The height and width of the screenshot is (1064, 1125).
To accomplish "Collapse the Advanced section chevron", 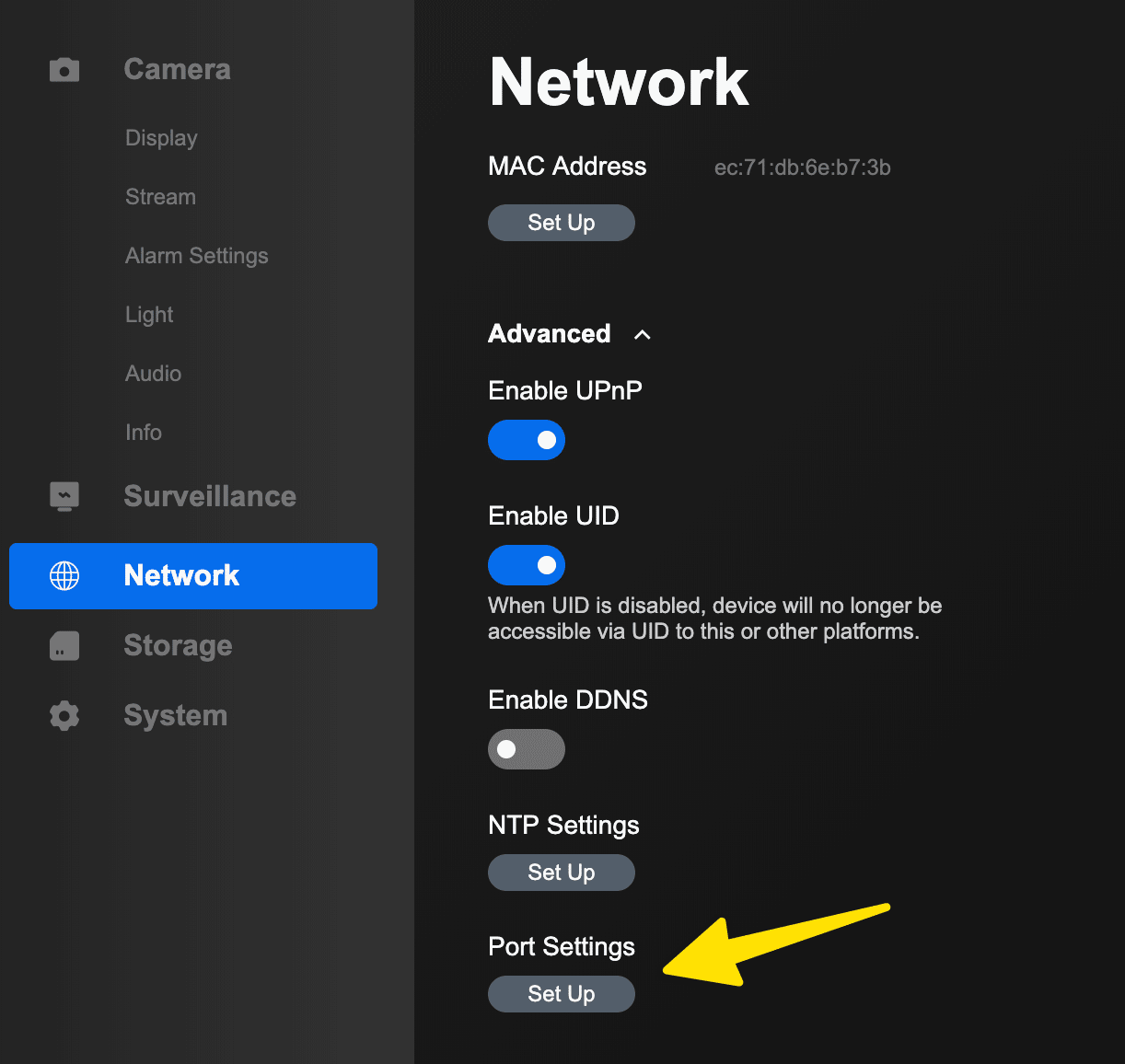I will 643,335.
